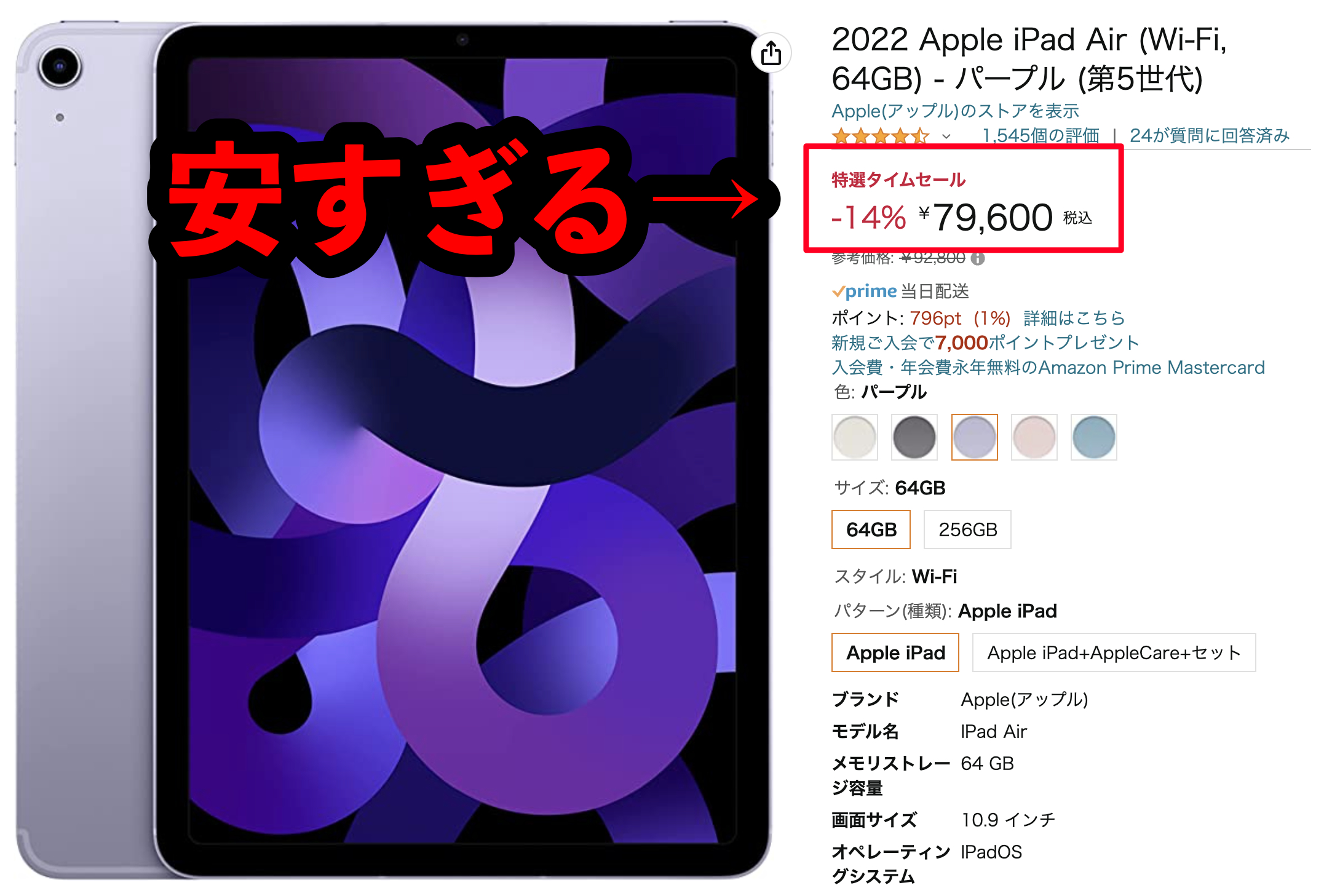The image size is (1332, 896).
Task: Select the space gray color swatch
Action: pos(914,437)
